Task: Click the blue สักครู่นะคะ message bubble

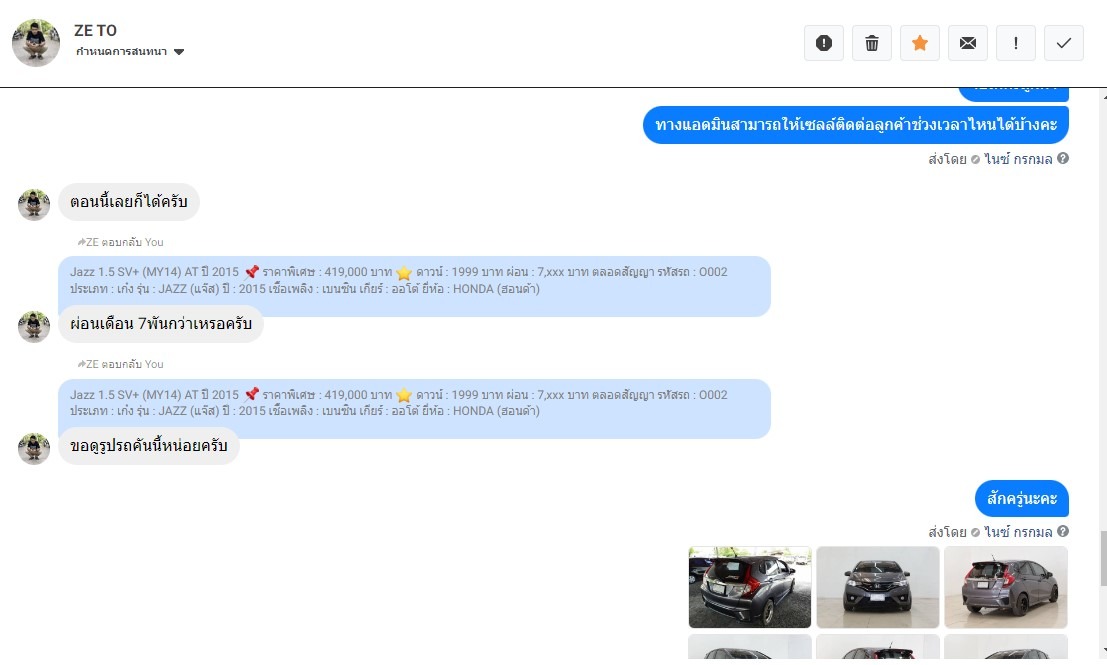Action: pos(1022,498)
